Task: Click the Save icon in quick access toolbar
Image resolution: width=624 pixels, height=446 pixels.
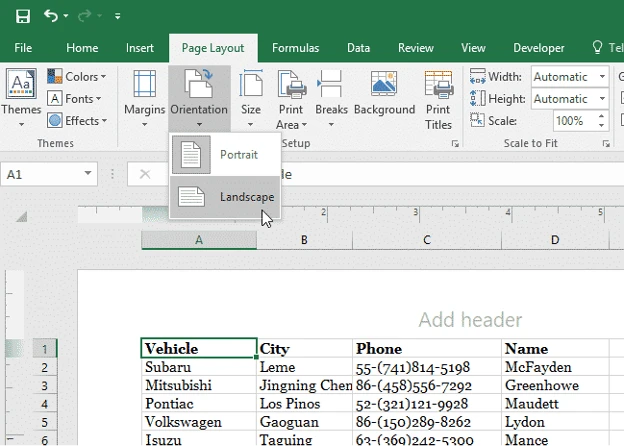Action: [23, 16]
